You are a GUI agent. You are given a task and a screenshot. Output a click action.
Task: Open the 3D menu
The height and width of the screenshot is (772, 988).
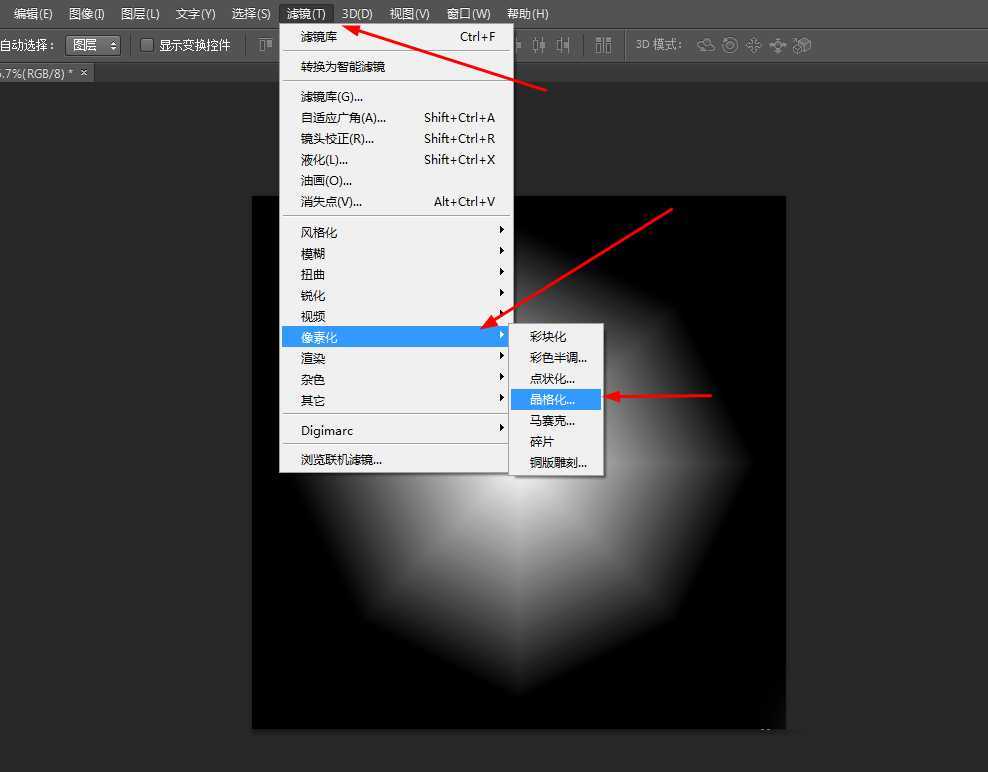(x=357, y=13)
